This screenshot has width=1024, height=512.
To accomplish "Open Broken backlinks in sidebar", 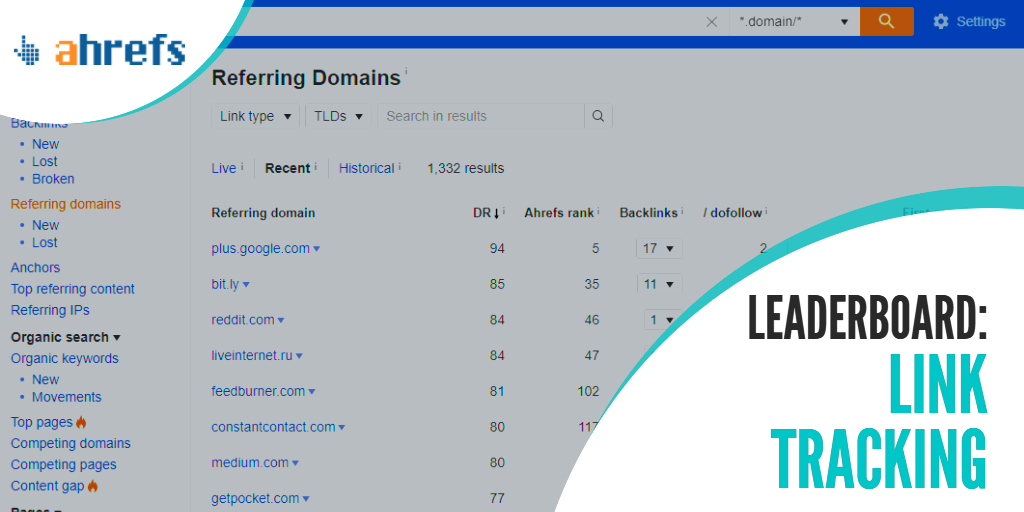I will tap(54, 179).
